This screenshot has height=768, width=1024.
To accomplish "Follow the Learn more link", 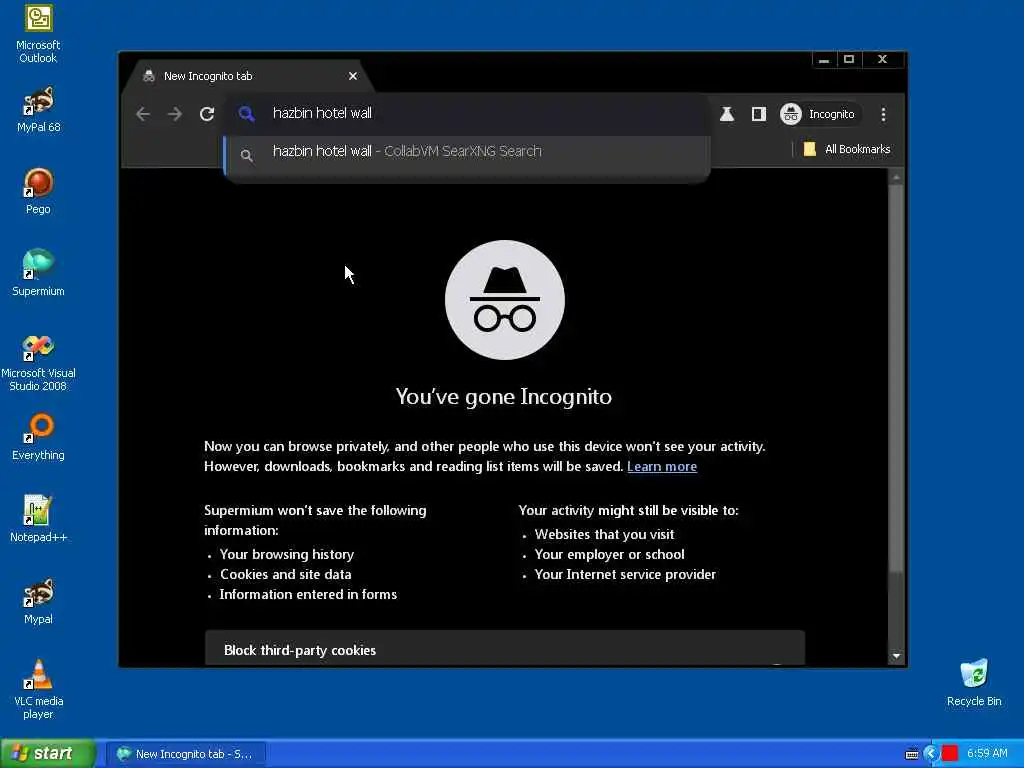I will coord(662,466).
